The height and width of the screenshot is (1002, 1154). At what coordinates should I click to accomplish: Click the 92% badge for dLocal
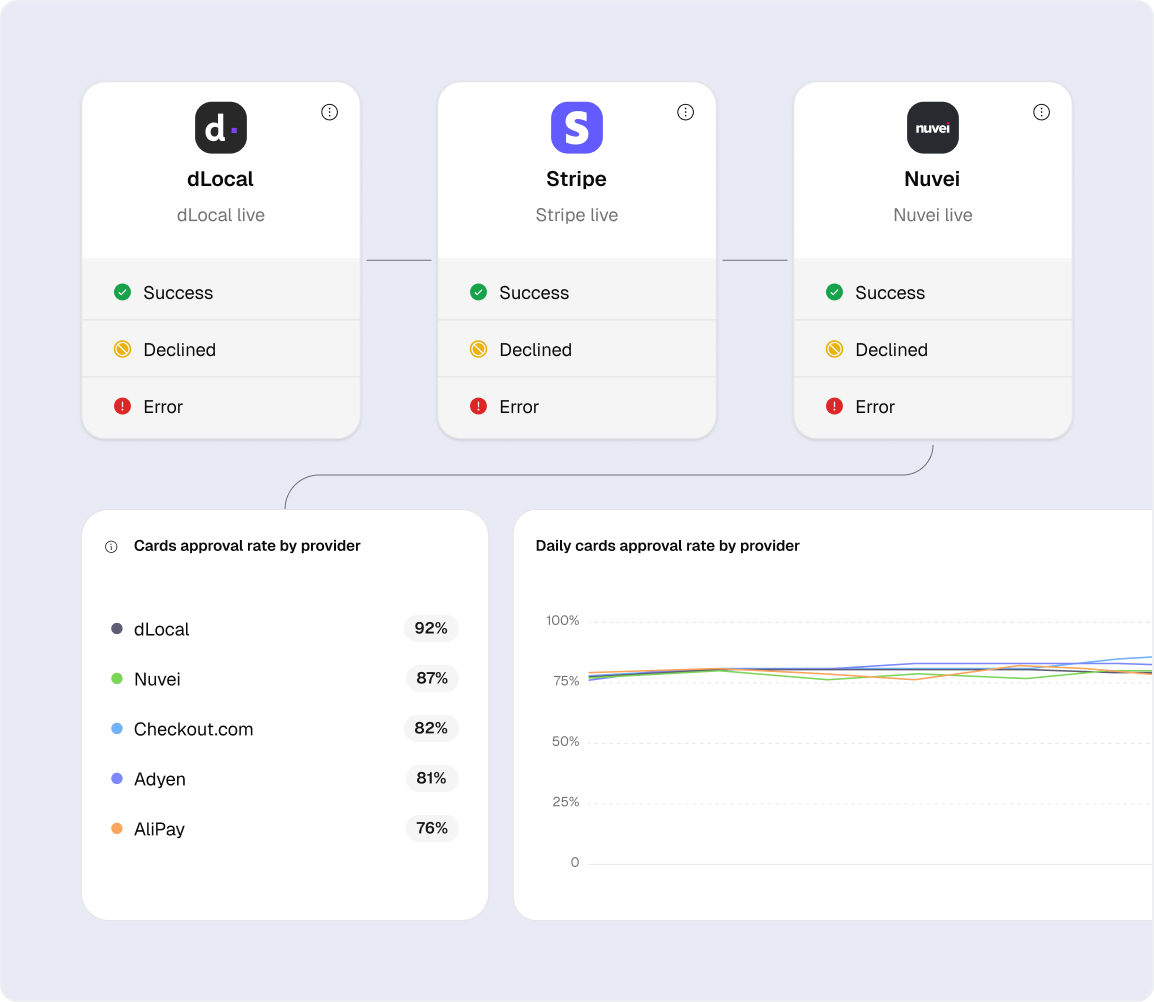click(431, 628)
